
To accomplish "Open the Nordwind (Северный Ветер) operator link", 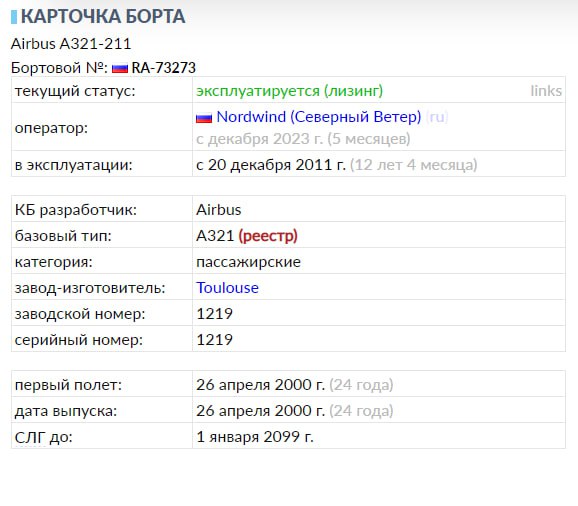I will [318, 117].
